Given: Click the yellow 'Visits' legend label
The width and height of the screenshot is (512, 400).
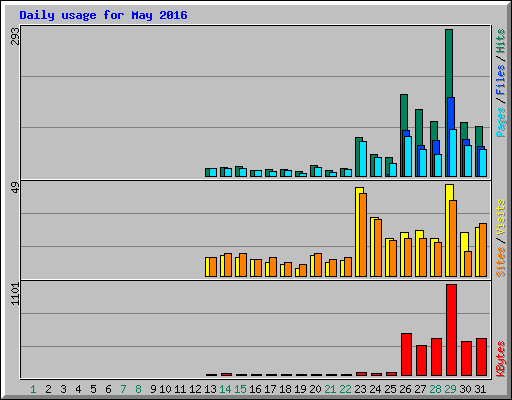Looking at the screenshot, I should (500, 217).
